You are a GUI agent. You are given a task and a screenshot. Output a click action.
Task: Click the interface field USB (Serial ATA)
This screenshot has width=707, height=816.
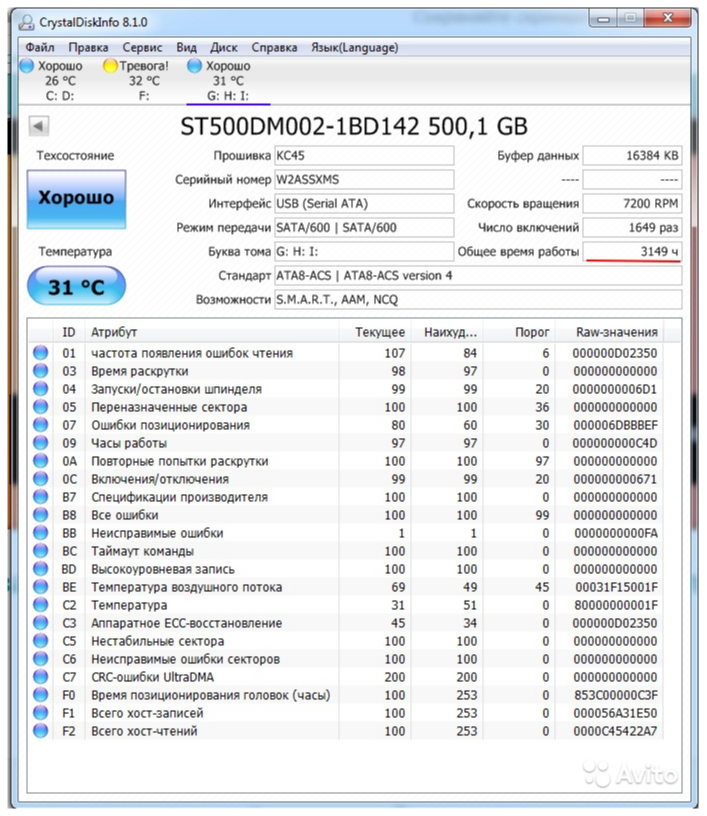coord(364,203)
